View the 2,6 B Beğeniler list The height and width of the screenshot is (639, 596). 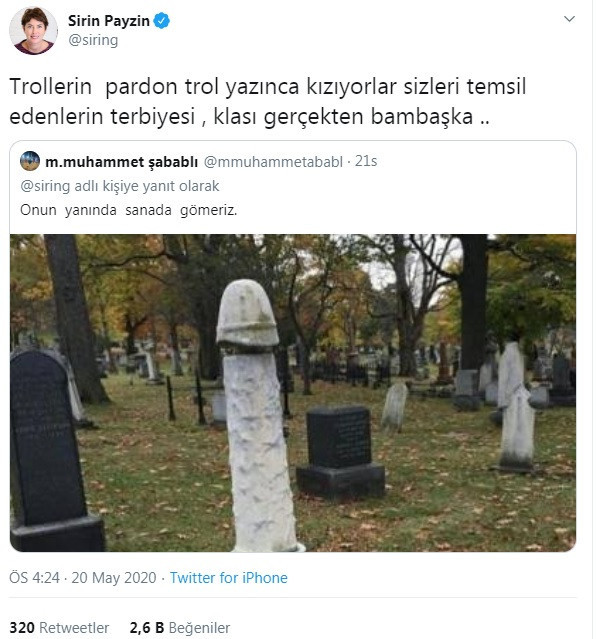point(180,628)
